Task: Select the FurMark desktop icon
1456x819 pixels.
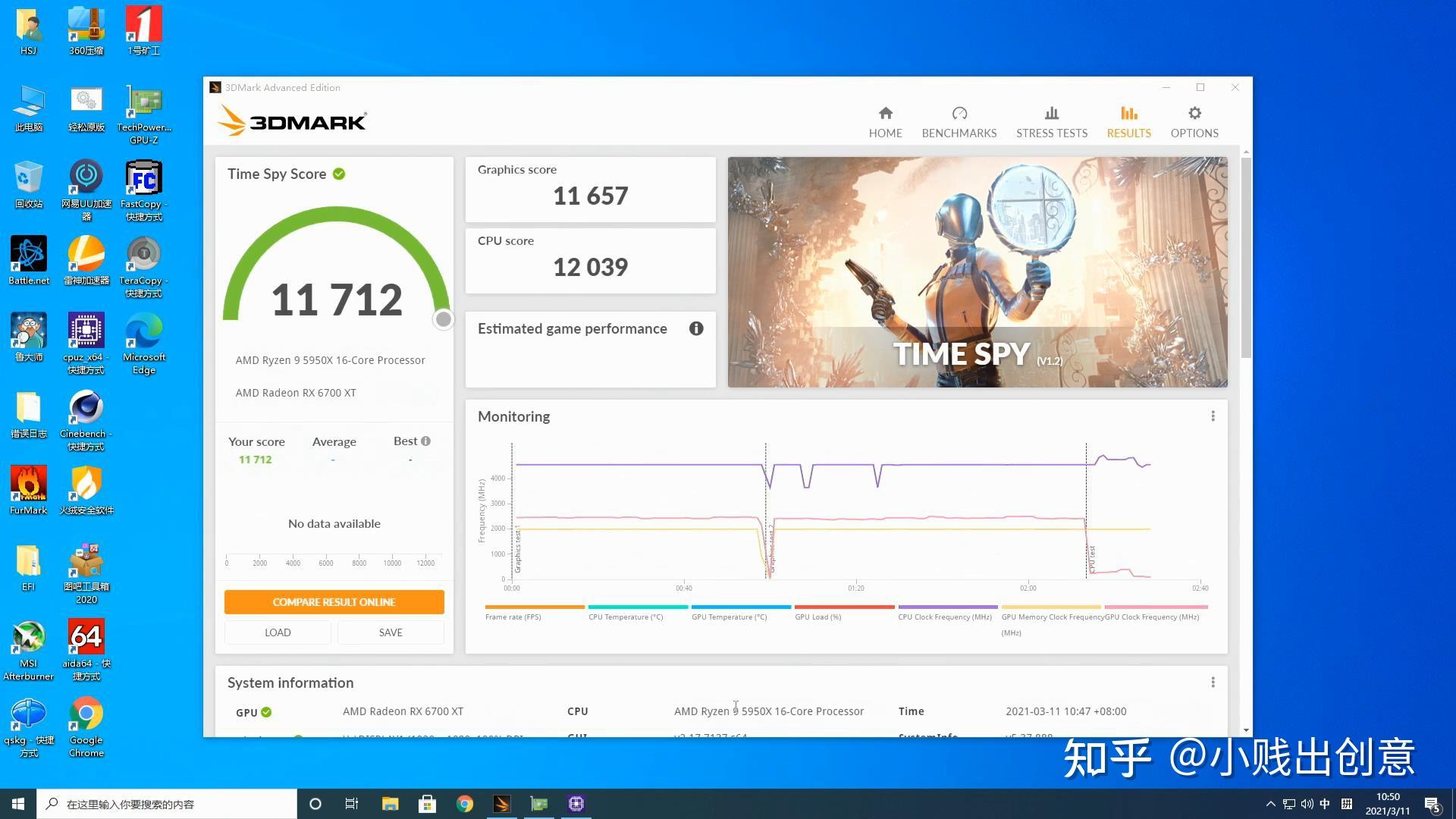Action: 28,491
